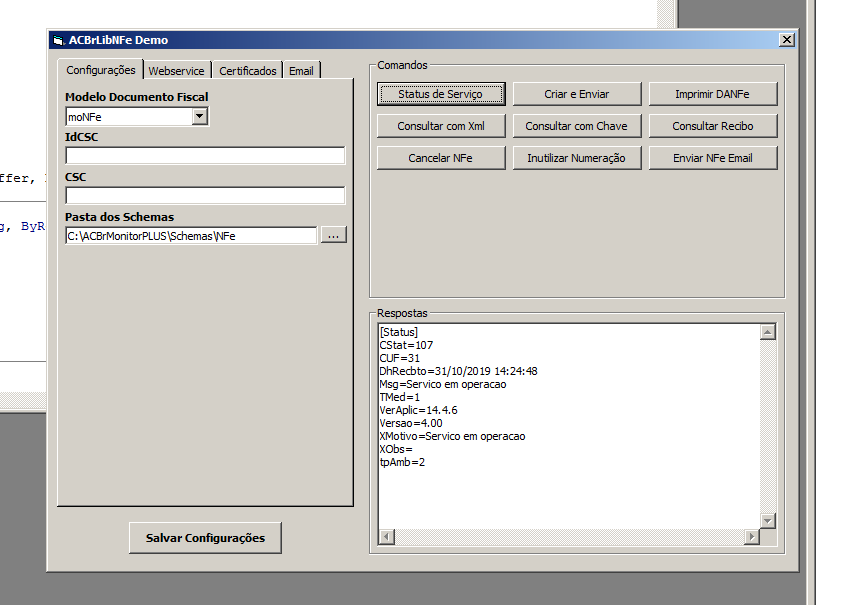Image resolution: width=843 pixels, height=605 pixels.
Task: Click Consultar com Xml button
Action: click(441, 126)
